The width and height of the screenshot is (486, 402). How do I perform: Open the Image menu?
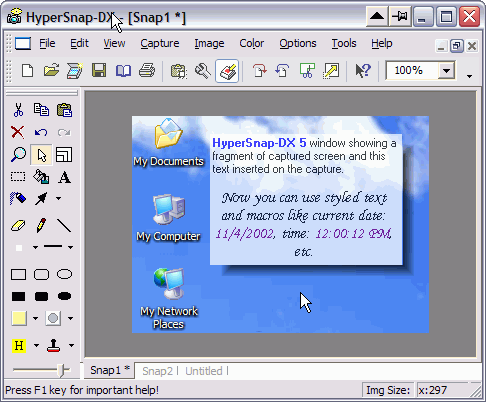209,43
